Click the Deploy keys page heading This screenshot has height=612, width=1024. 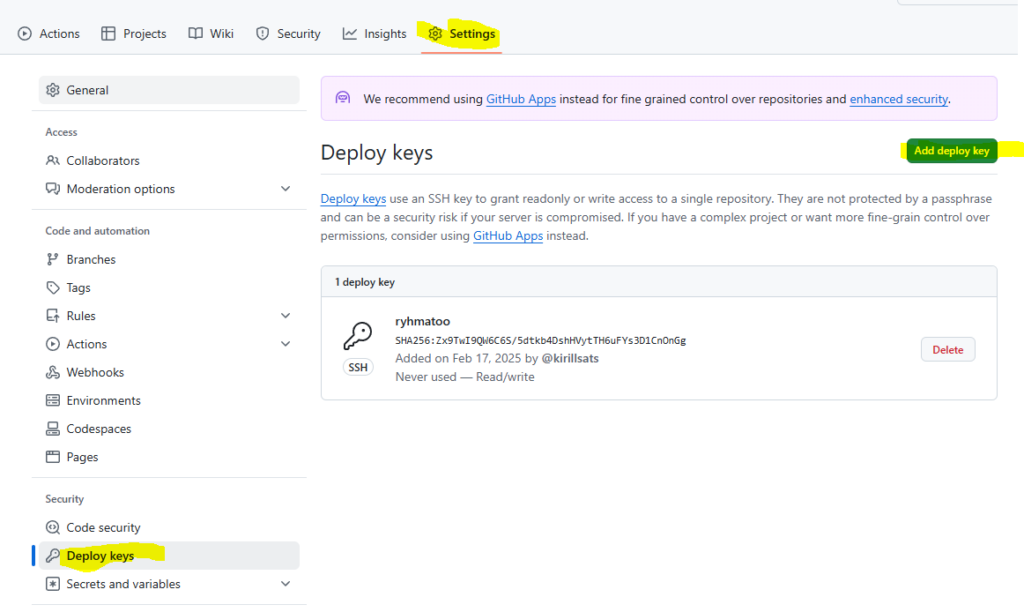point(376,153)
